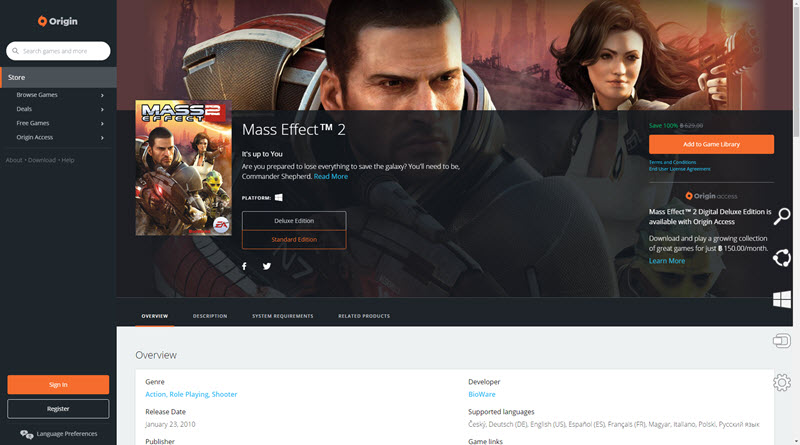The image size is (800, 445).
Task: Open the Terms and Conditions link
Action: 672,162
